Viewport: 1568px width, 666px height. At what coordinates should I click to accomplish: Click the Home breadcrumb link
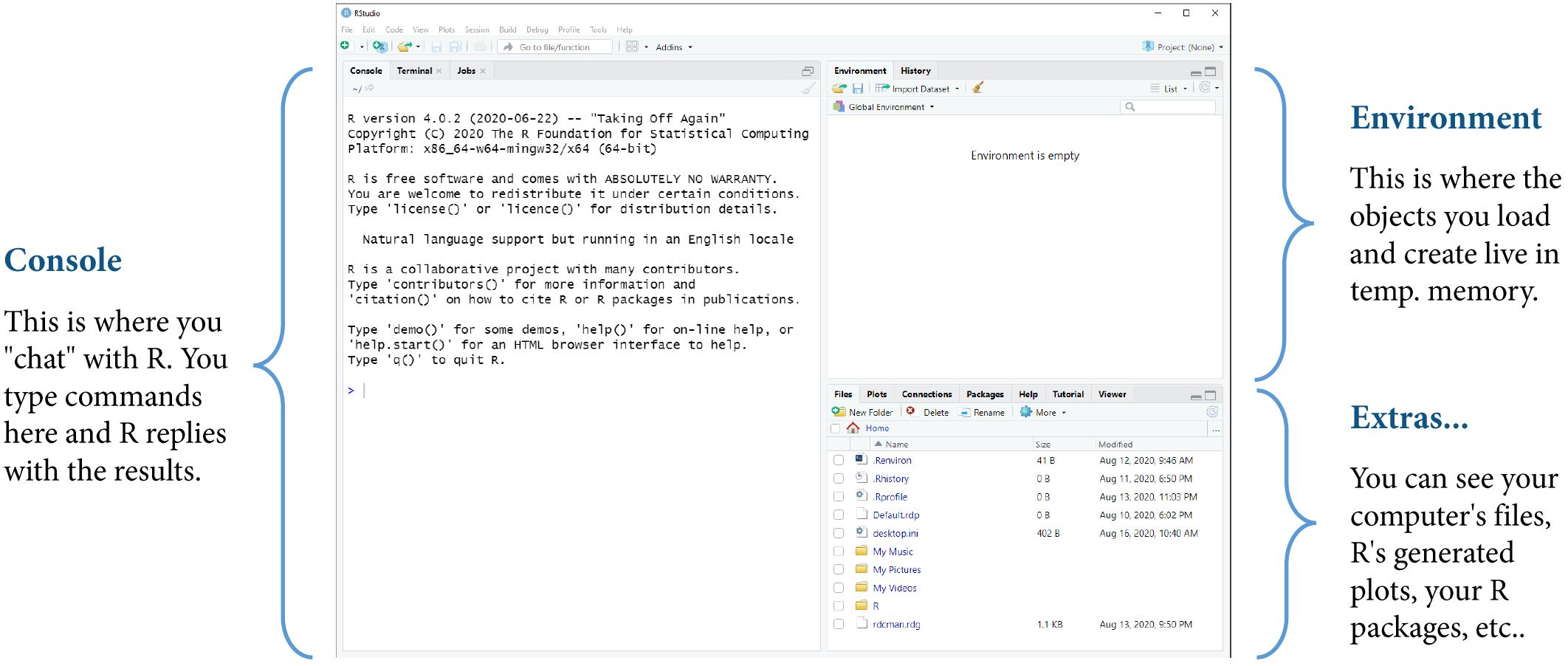click(877, 428)
